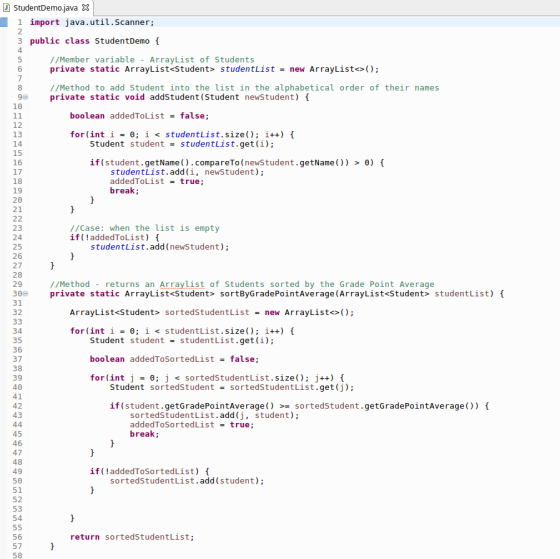Viewport: 560px width, 559px height.
Task: Click the blue marker beside line 1
Action: coord(4,22)
